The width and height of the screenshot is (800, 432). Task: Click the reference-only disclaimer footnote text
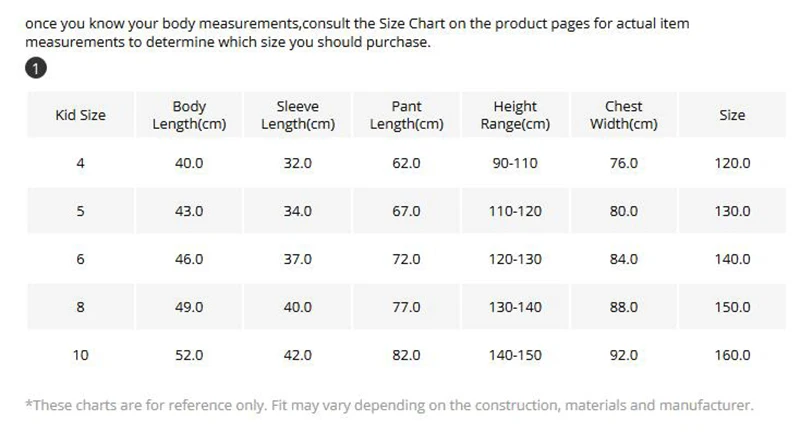click(389, 405)
